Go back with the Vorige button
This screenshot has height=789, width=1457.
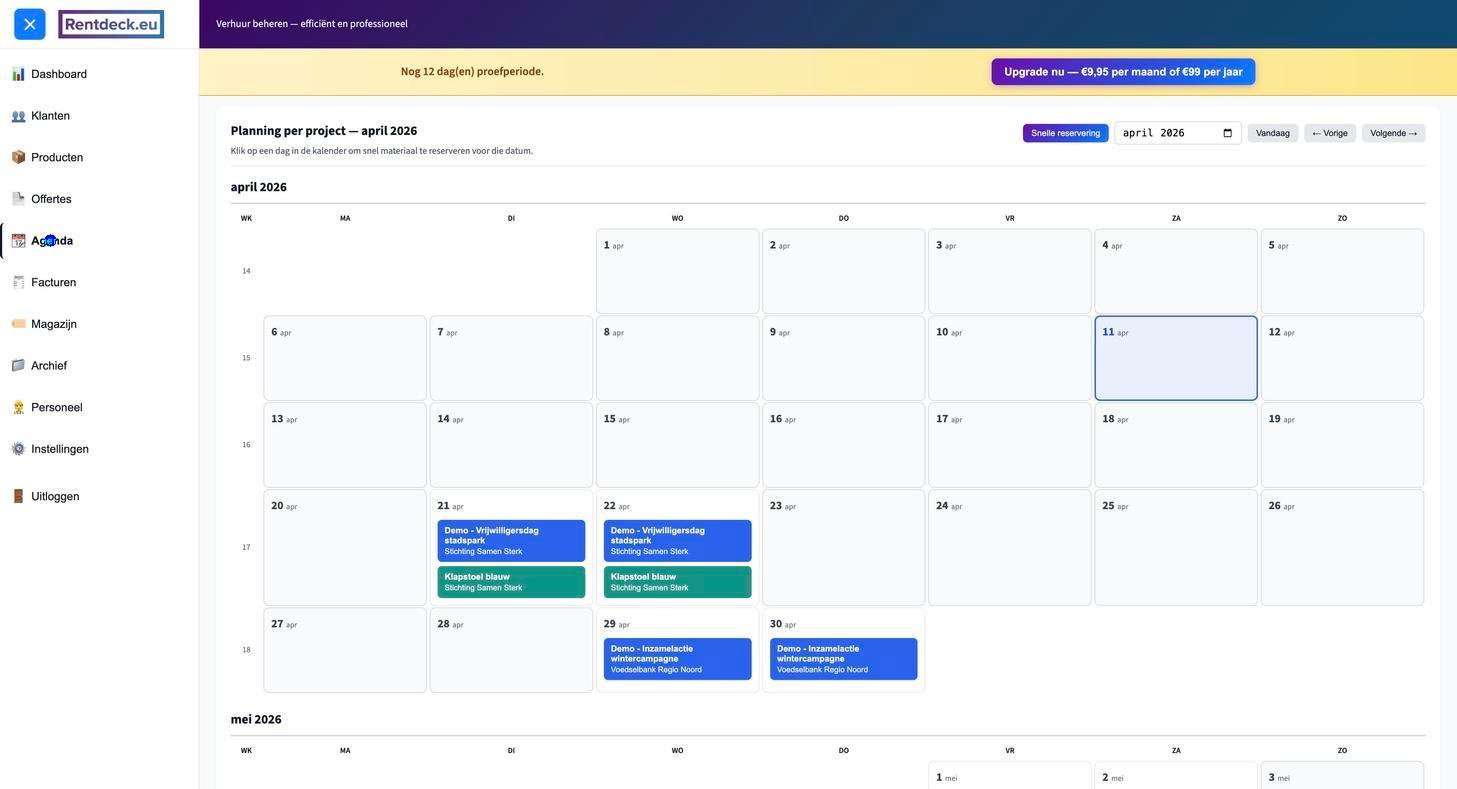point(1329,133)
